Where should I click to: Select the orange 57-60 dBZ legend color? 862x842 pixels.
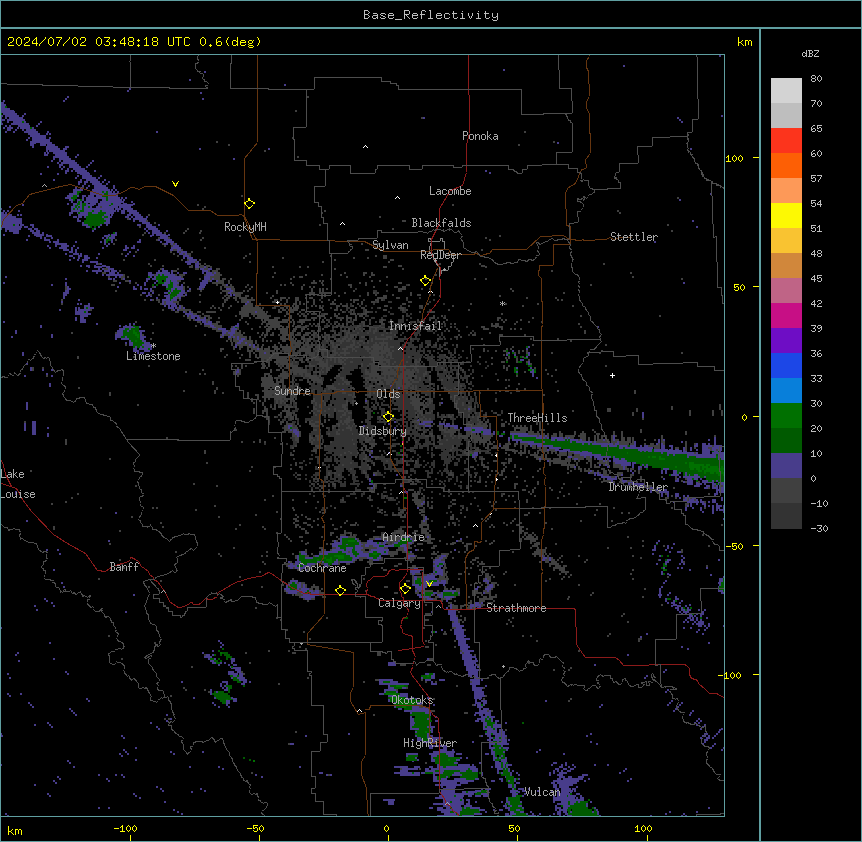786,165
